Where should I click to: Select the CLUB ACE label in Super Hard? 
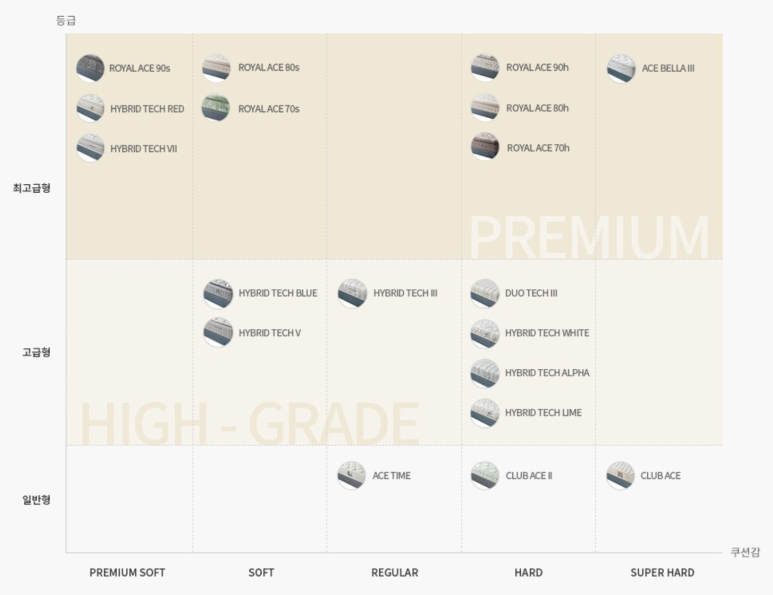661,476
